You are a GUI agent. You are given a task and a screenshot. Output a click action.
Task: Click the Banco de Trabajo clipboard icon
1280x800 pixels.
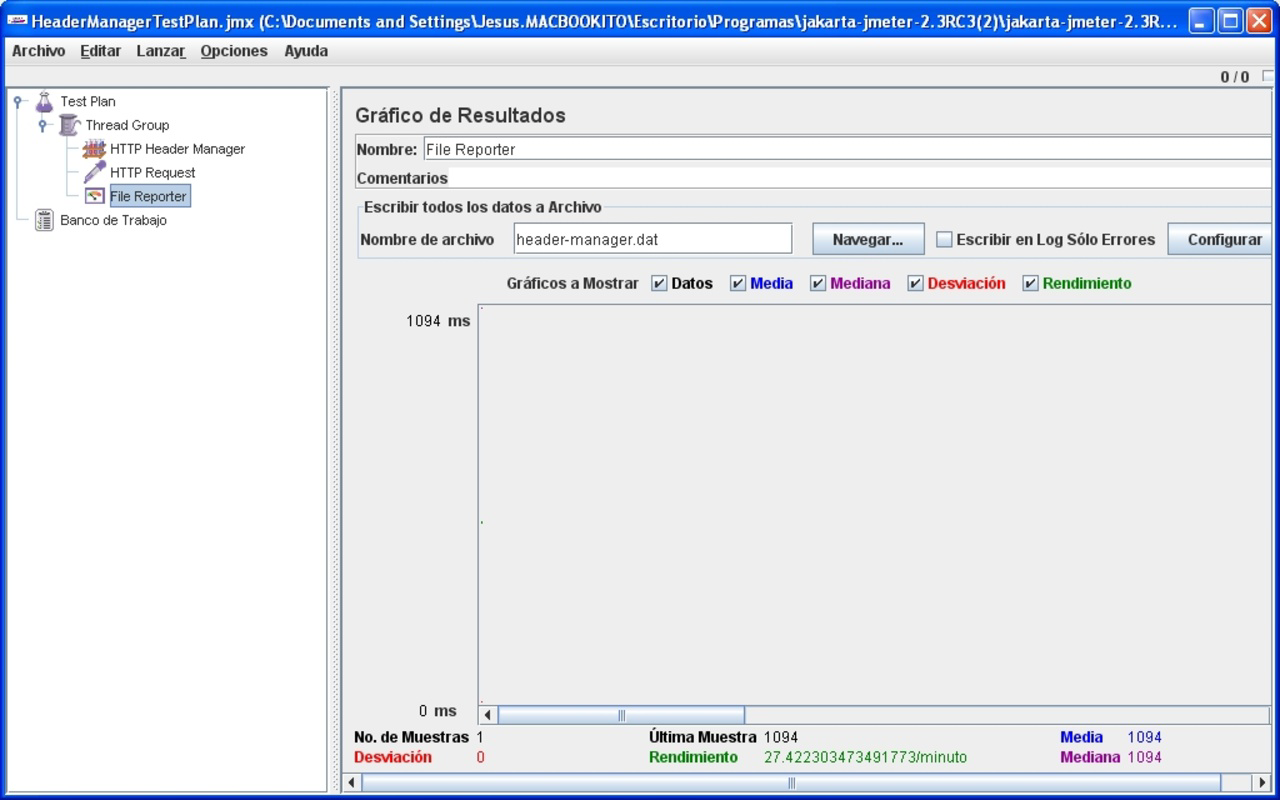pyautogui.click(x=44, y=220)
